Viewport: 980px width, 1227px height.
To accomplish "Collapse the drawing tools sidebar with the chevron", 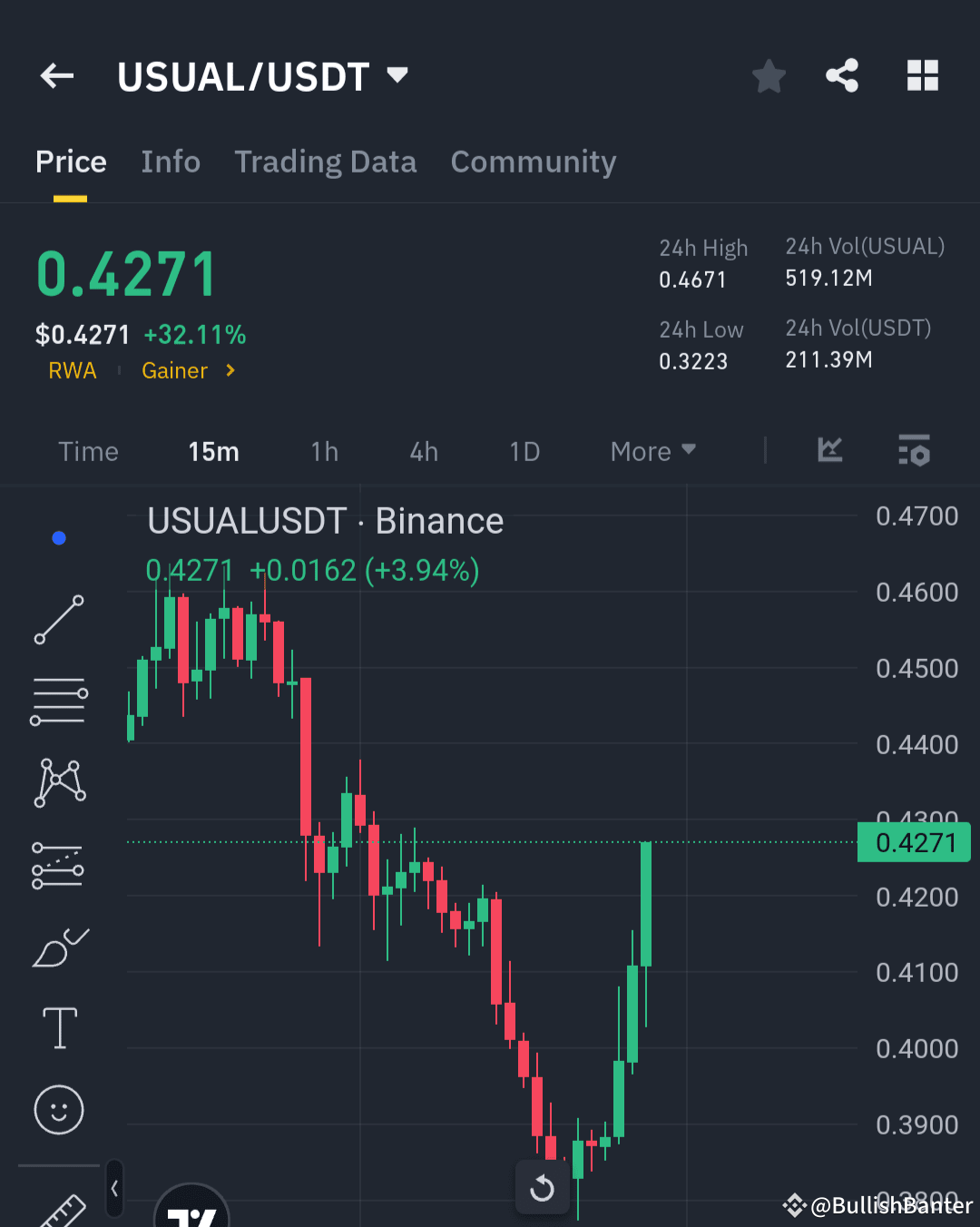I will pyautogui.click(x=114, y=1189).
